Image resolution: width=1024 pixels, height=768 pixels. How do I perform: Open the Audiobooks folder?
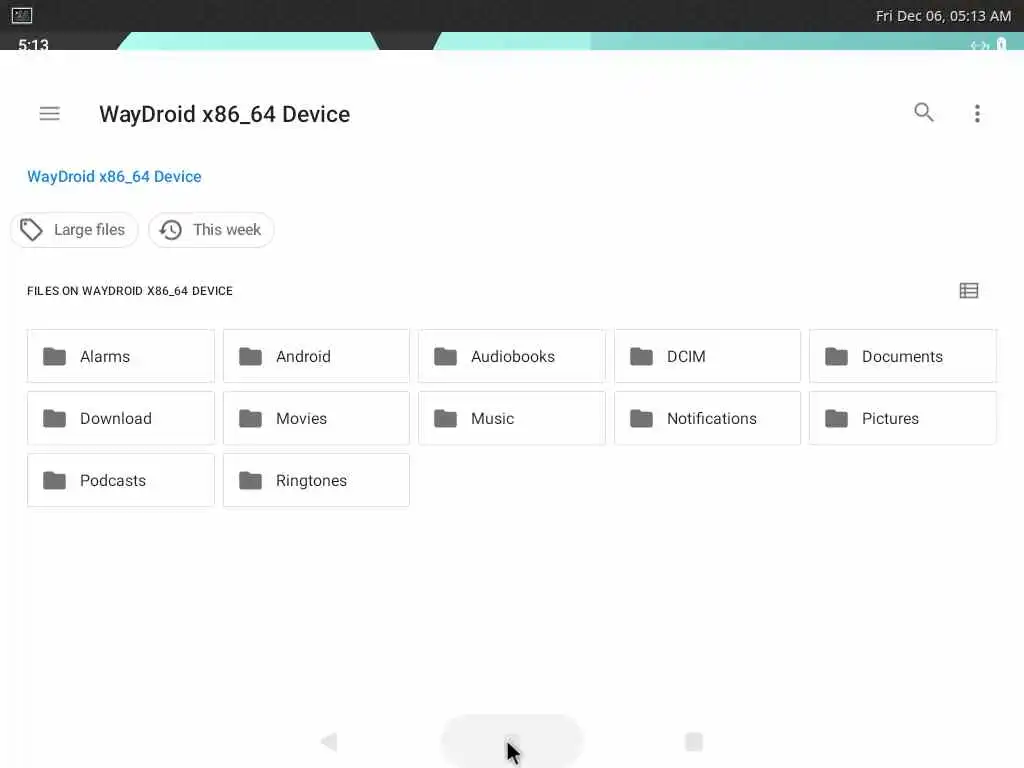tap(512, 356)
